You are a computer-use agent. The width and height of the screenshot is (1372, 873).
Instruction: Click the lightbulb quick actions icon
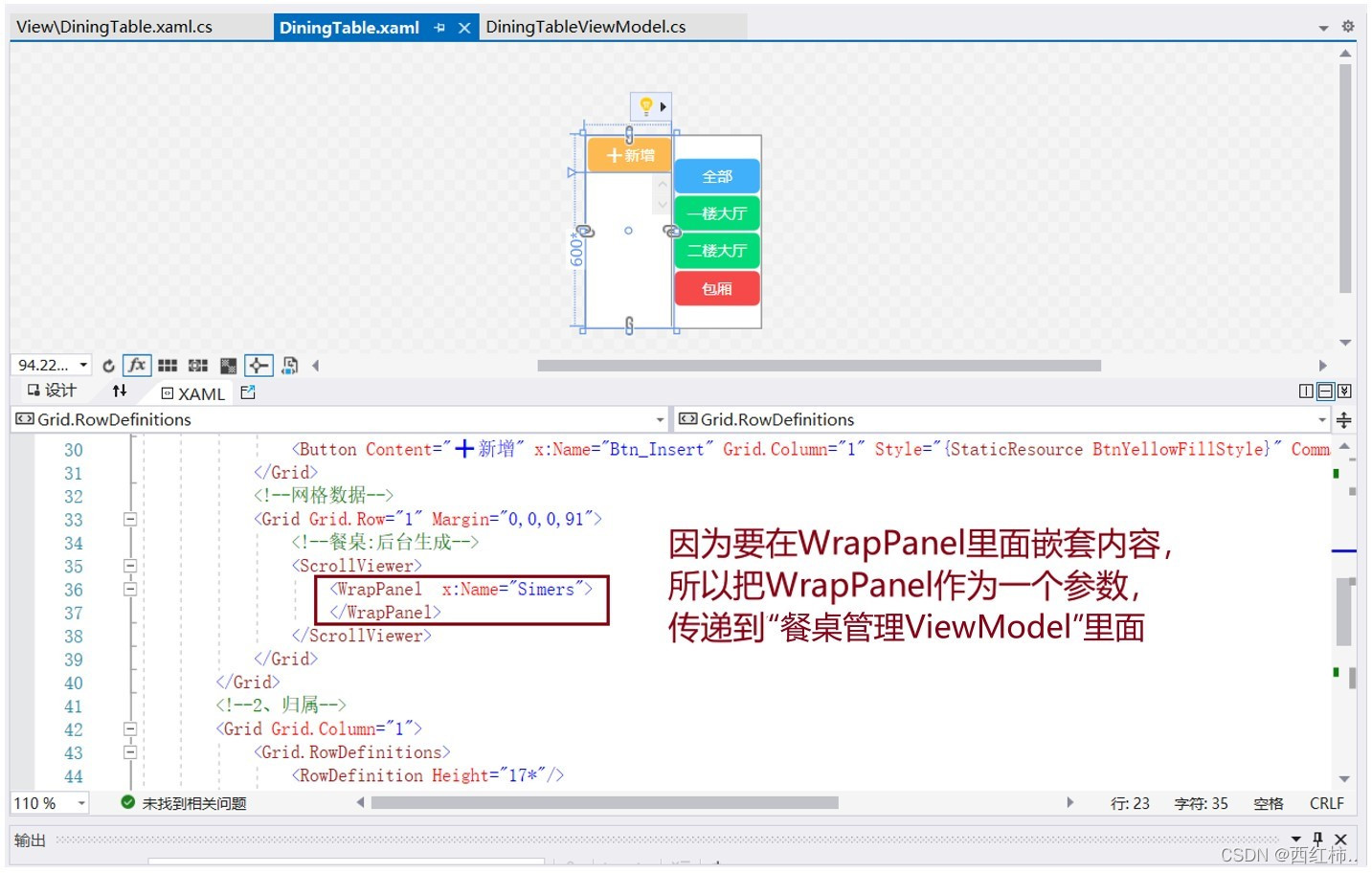(645, 105)
